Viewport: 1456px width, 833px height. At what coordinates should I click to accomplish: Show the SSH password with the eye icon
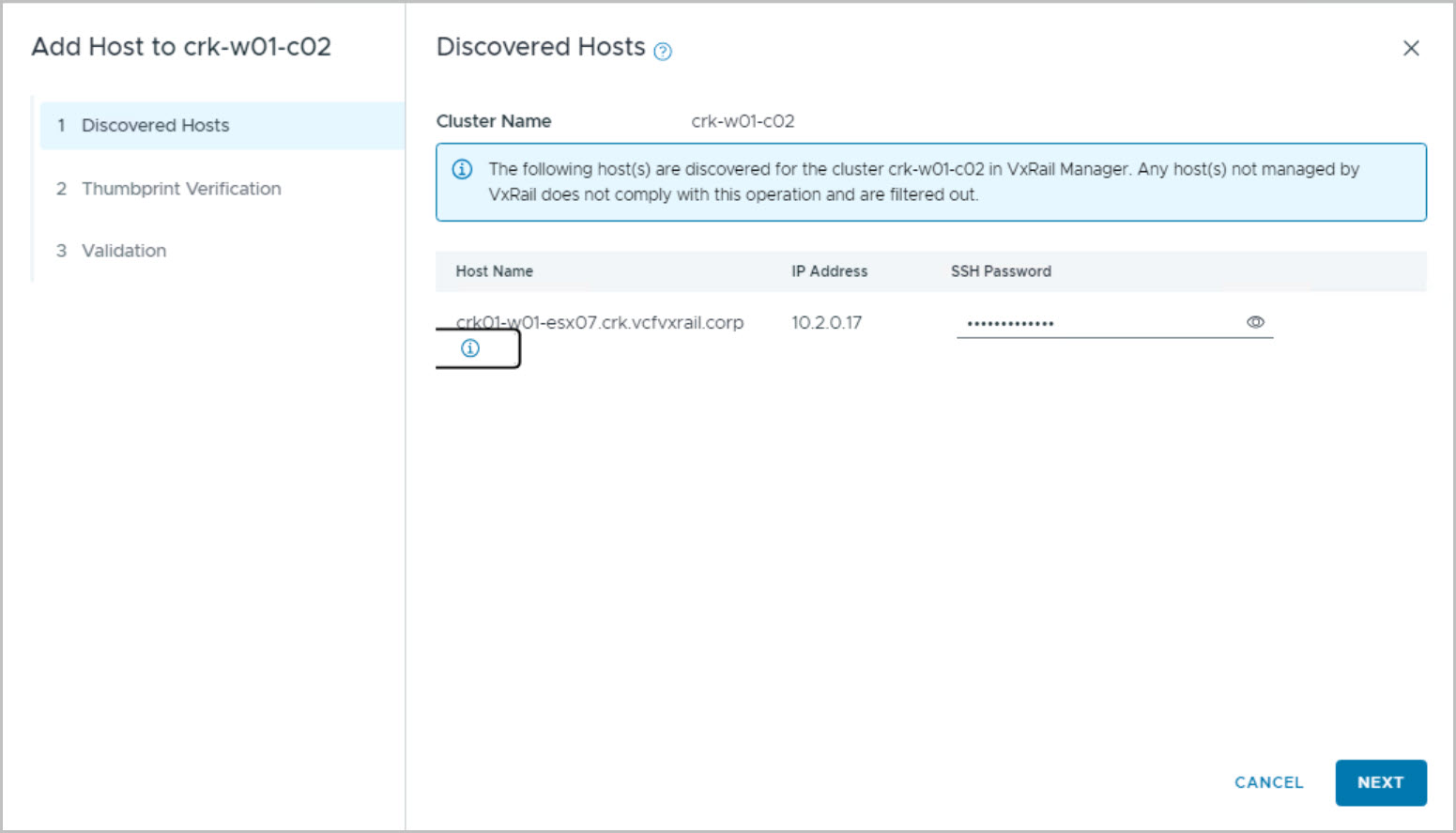[x=1255, y=322]
